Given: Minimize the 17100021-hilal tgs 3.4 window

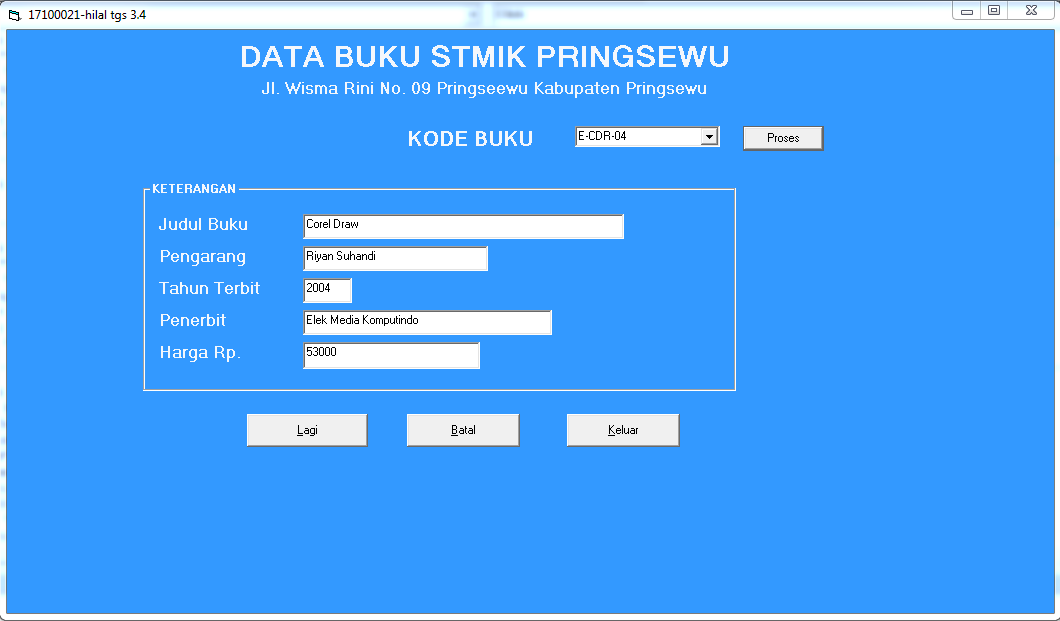Looking at the screenshot, I should [x=967, y=11].
